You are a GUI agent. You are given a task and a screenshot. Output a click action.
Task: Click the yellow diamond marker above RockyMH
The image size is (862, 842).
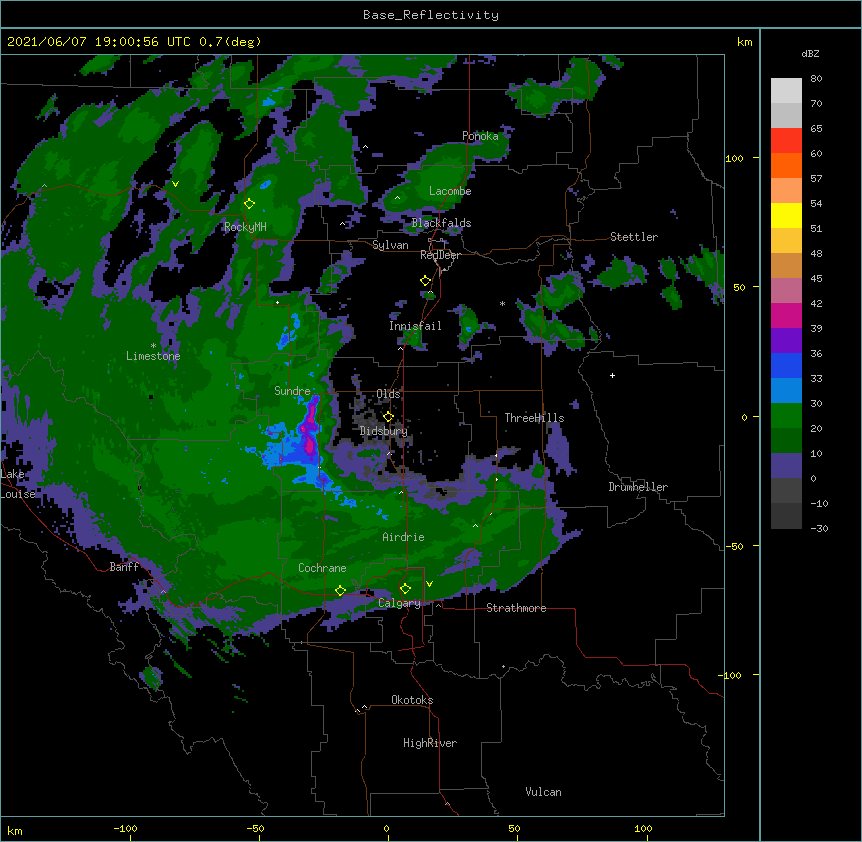coord(249,204)
